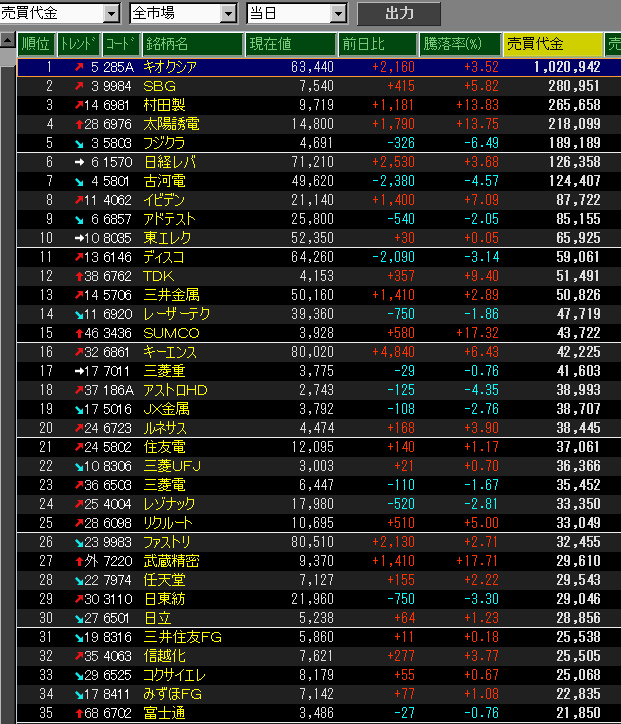The width and height of the screenshot is (621, 724).
Task: Click the up-right trend arrow for キオクシア
Action: tap(79, 67)
